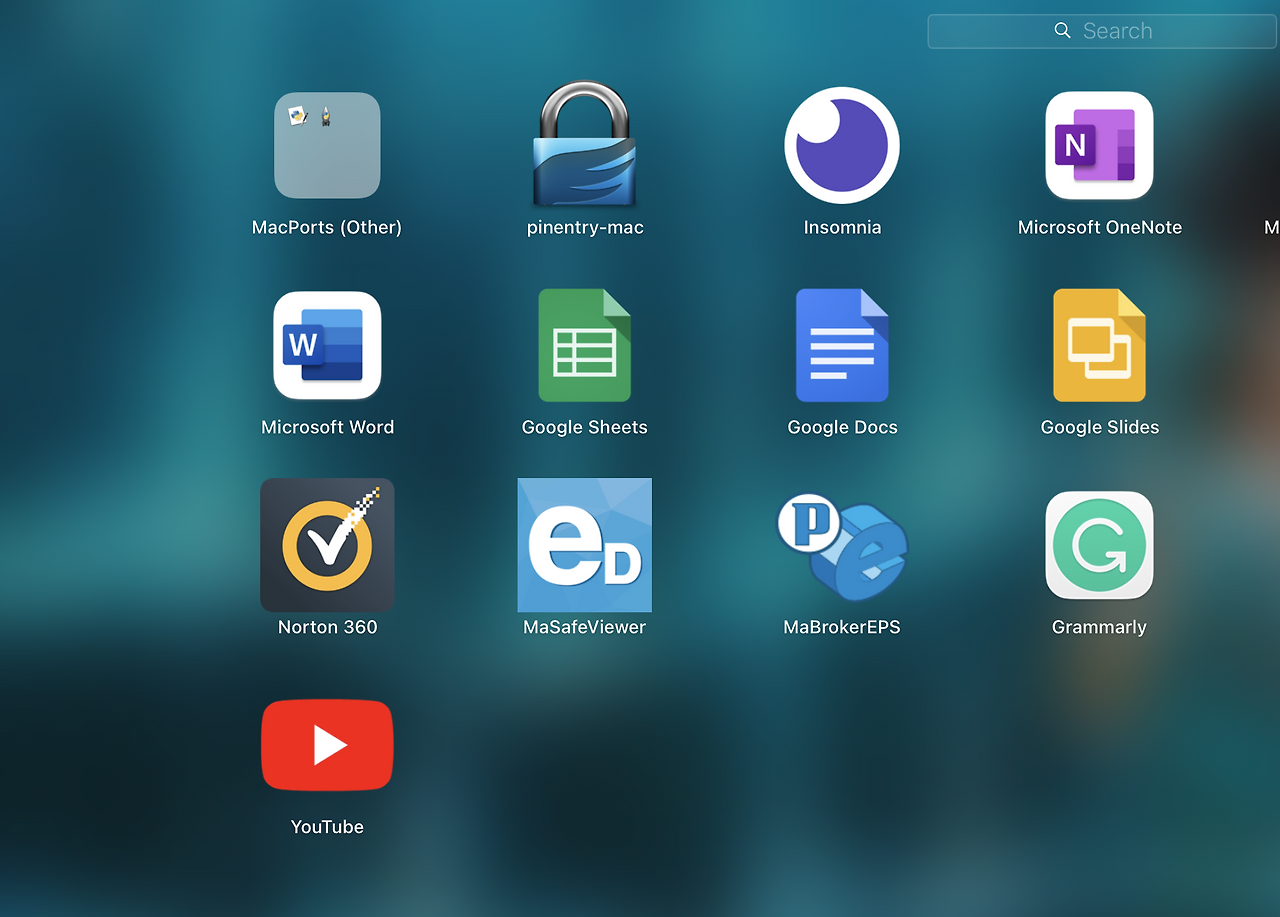The image size is (1280, 917).
Task: Click the magnifying glass in Search
Action: pyautogui.click(x=1063, y=31)
